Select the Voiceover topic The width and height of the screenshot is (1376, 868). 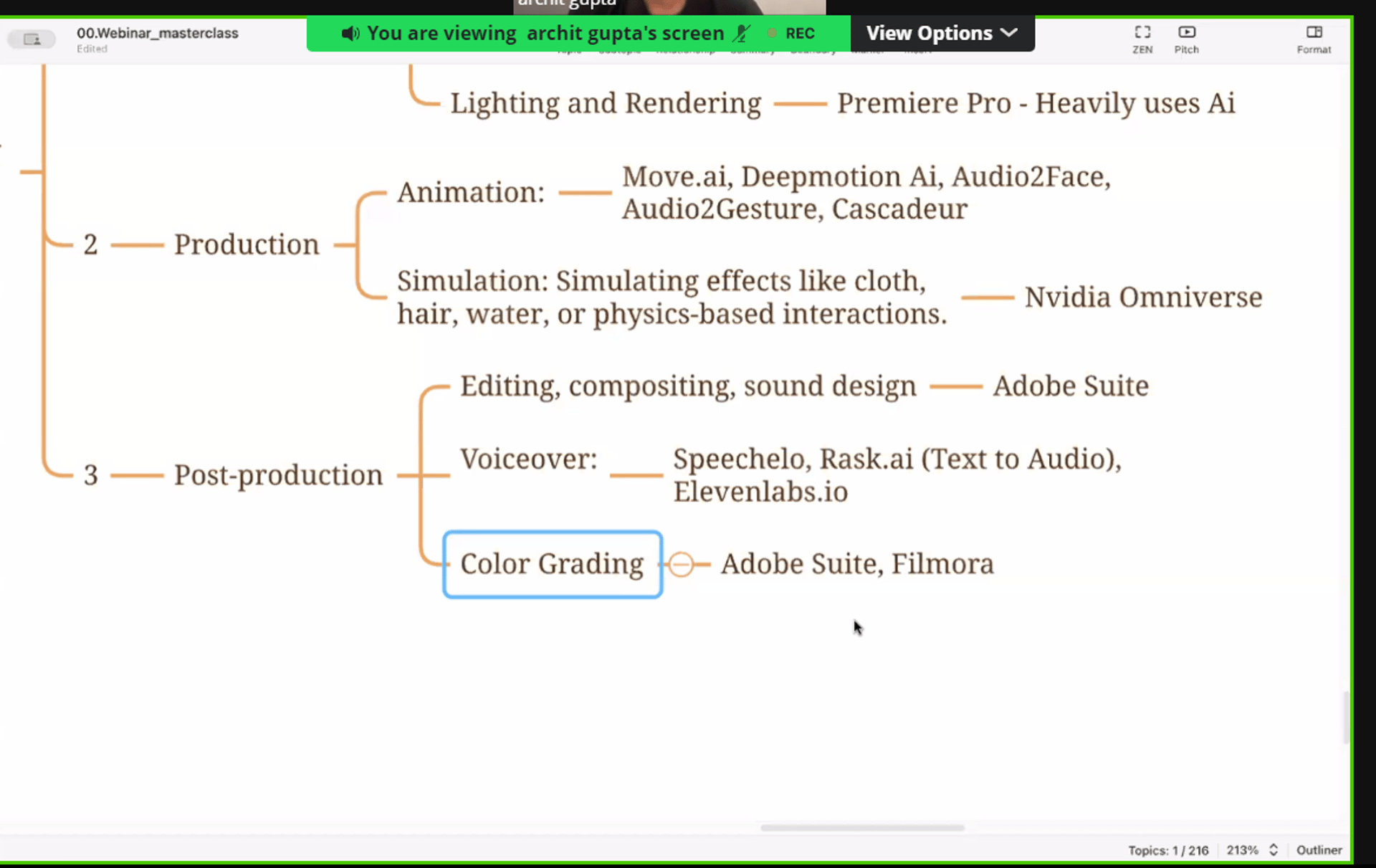[x=528, y=459]
